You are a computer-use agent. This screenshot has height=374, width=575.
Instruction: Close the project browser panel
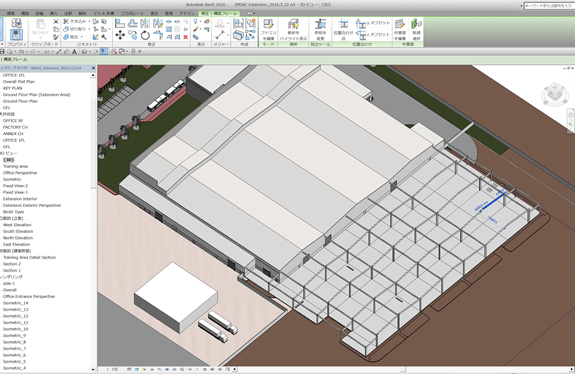pyautogui.click(x=93, y=68)
